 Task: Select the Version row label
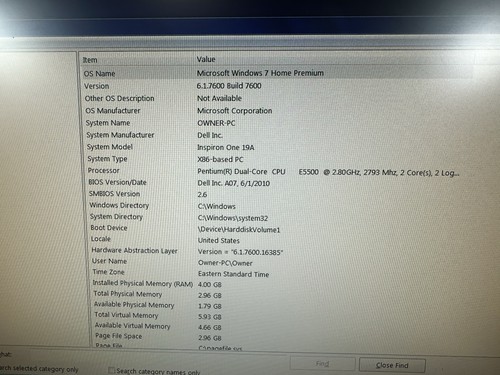(96, 86)
